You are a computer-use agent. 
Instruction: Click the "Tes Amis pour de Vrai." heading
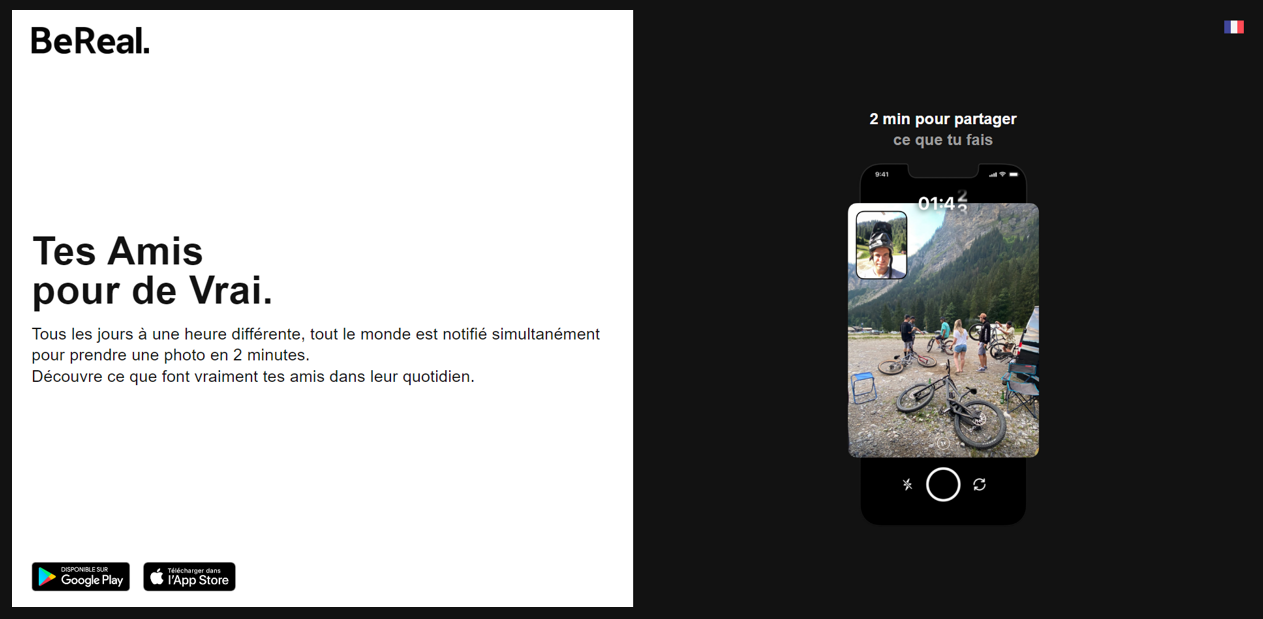point(152,271)
